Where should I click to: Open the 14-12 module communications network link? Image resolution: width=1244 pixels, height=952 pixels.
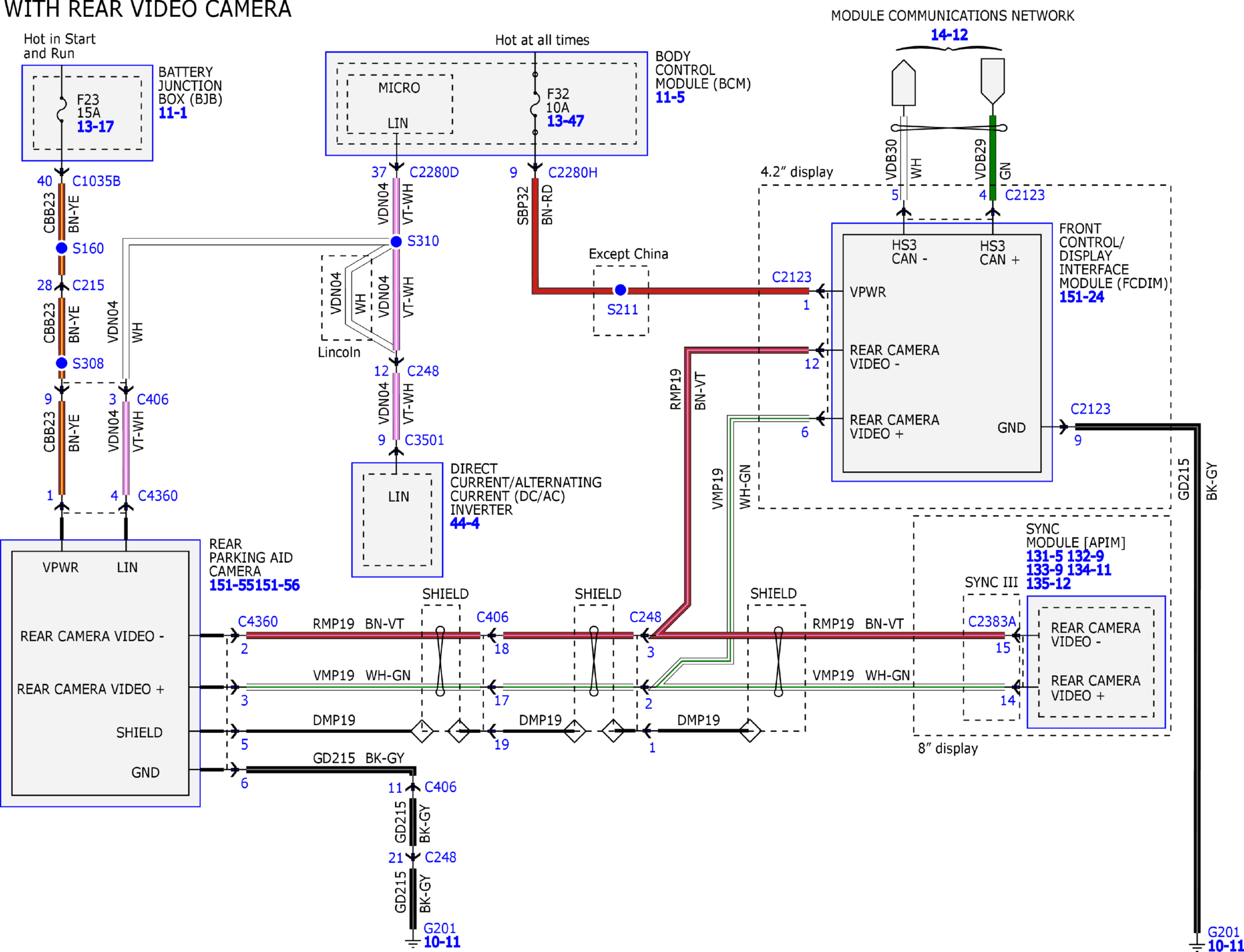(949, 34)
